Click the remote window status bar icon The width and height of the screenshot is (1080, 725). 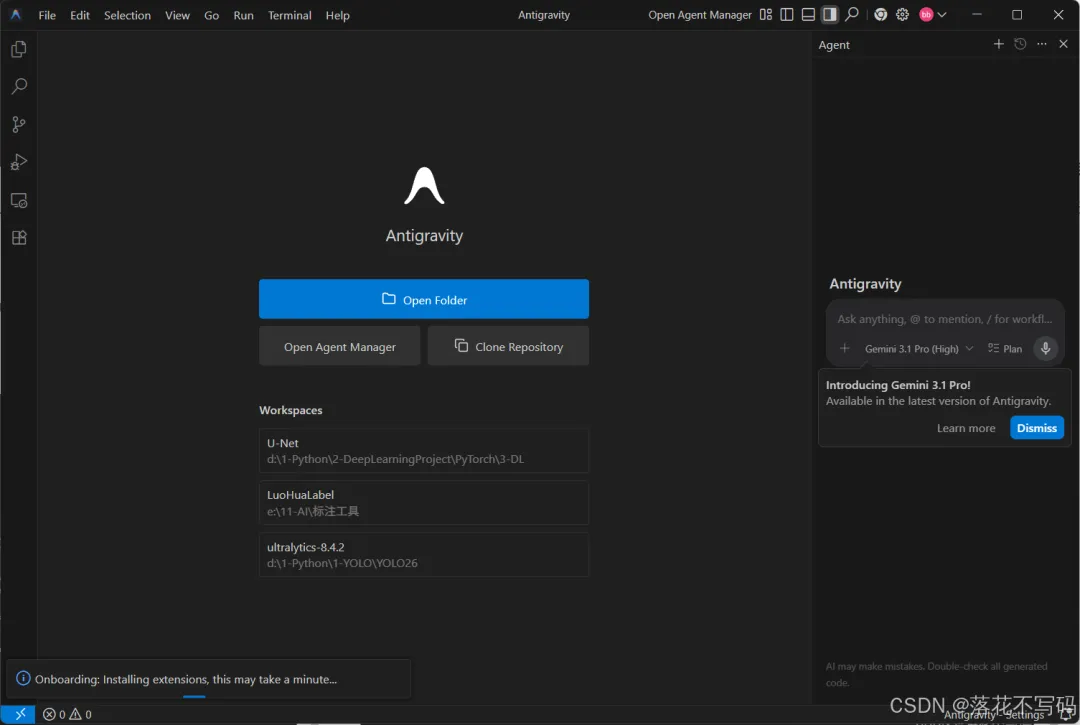tap(19, 715)
